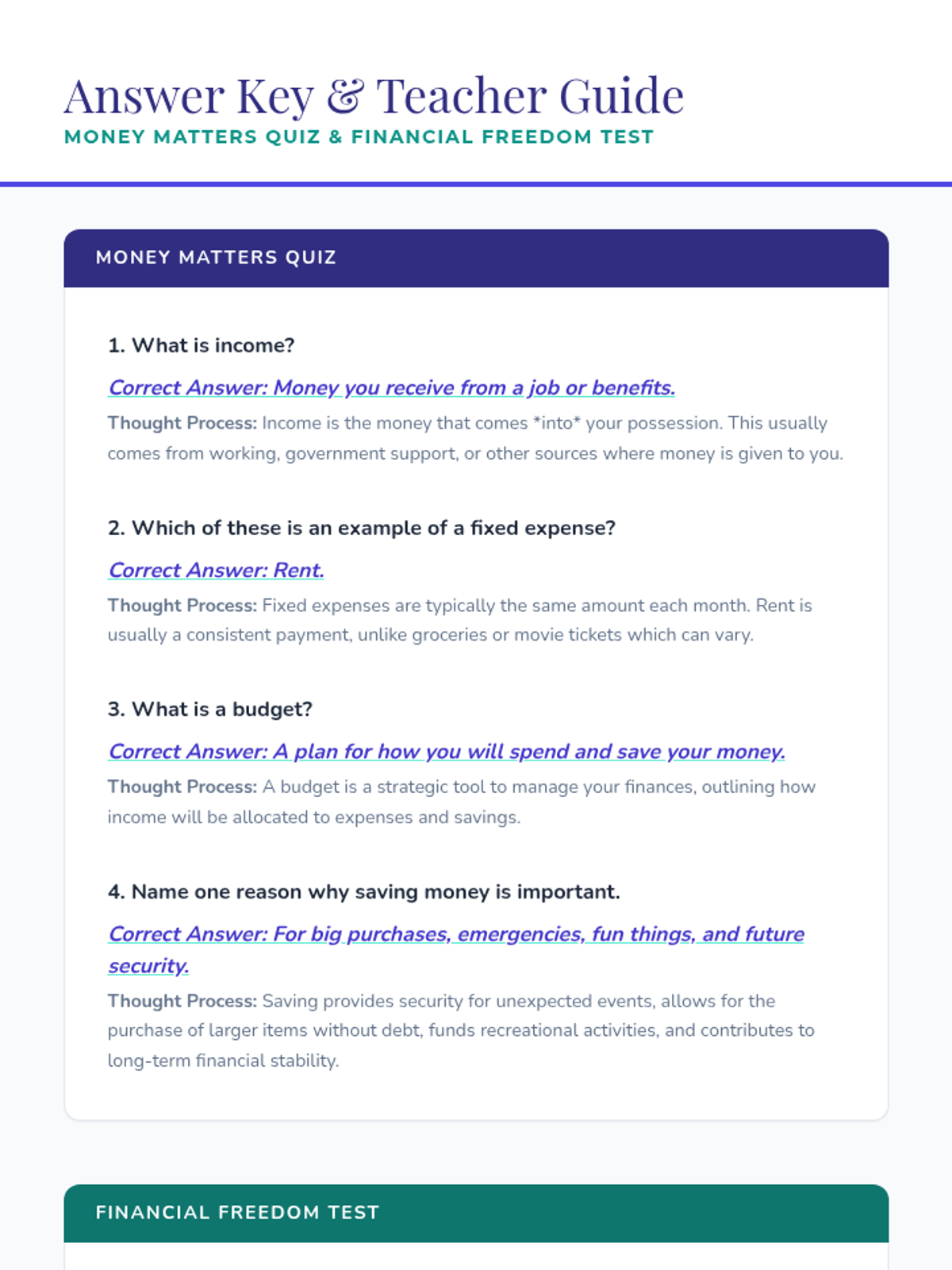The height and width of the screenshot is (1270, 952).
Task: Click the bold "Thought Process:" label under question 1
Action: [x=182, y=423]
